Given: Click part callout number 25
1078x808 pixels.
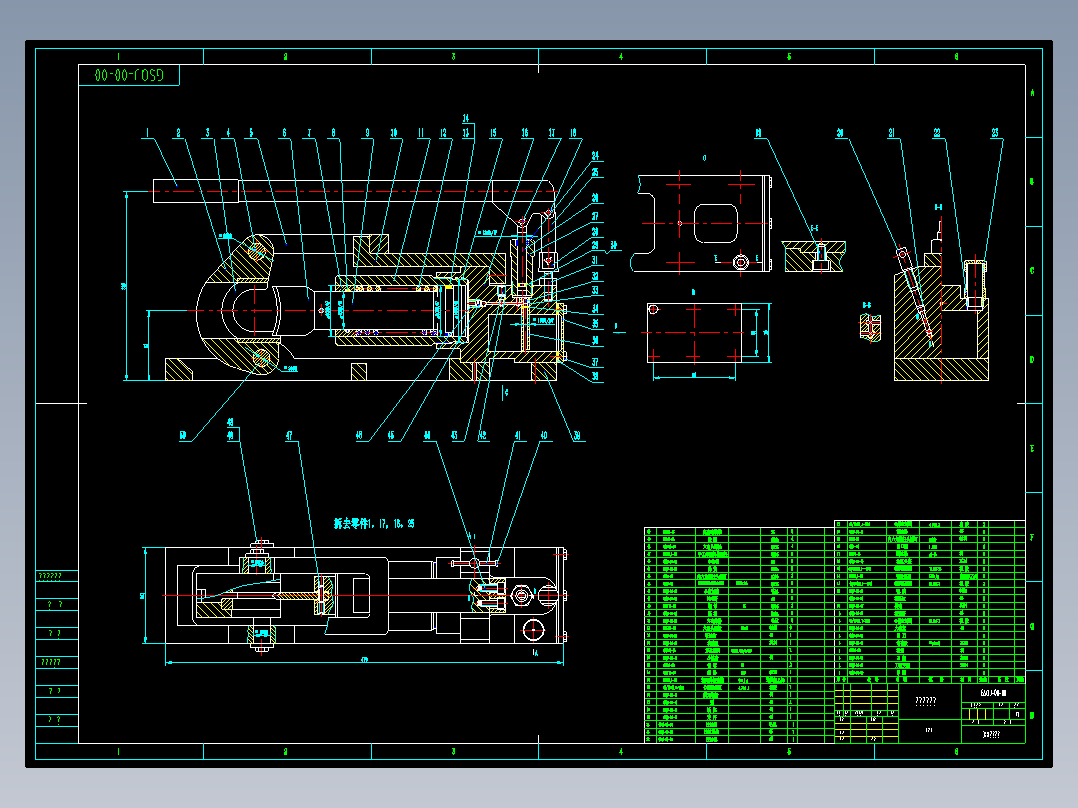Looking at the screenshot, I should pos(595,173).
